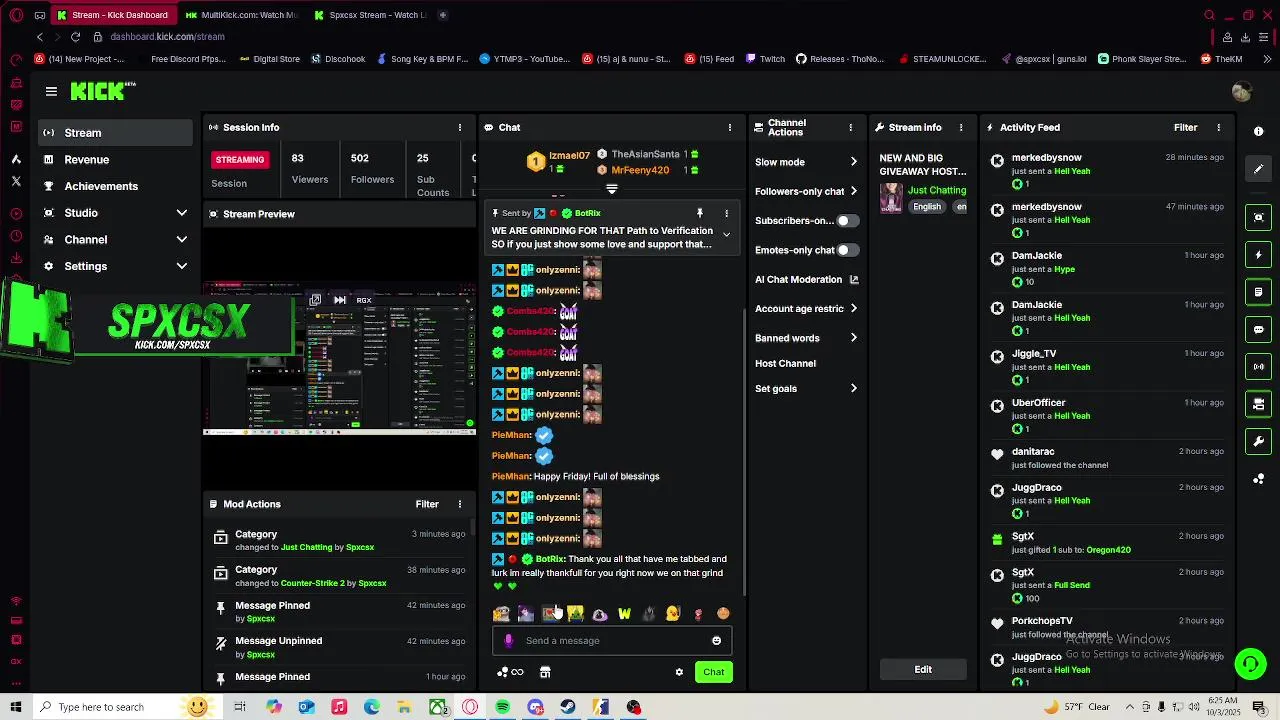
Task: Click the user avatar at top right
Action: click(x=1241, y=92)
